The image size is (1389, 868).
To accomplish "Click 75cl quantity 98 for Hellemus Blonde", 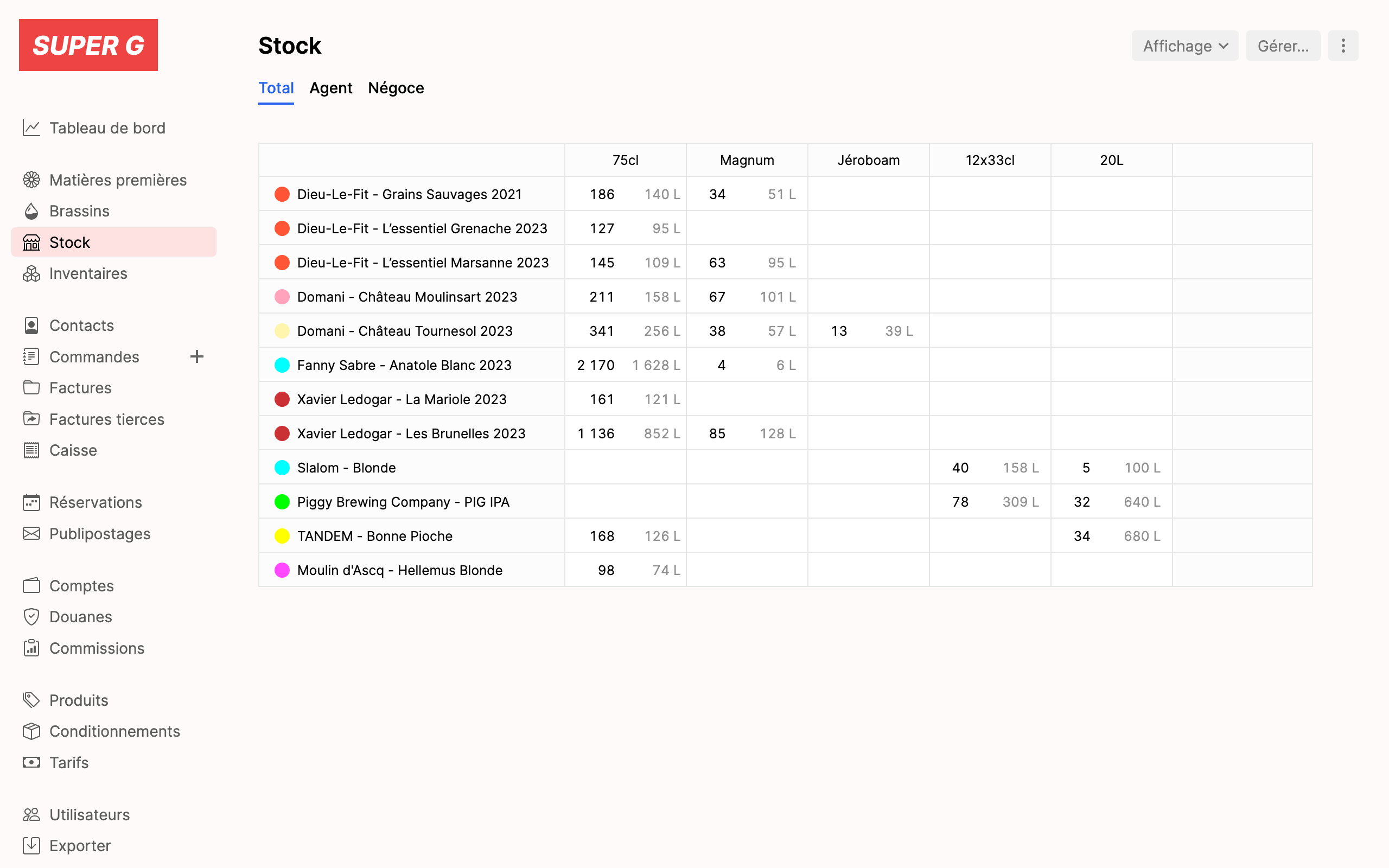I will pos(606,570).
